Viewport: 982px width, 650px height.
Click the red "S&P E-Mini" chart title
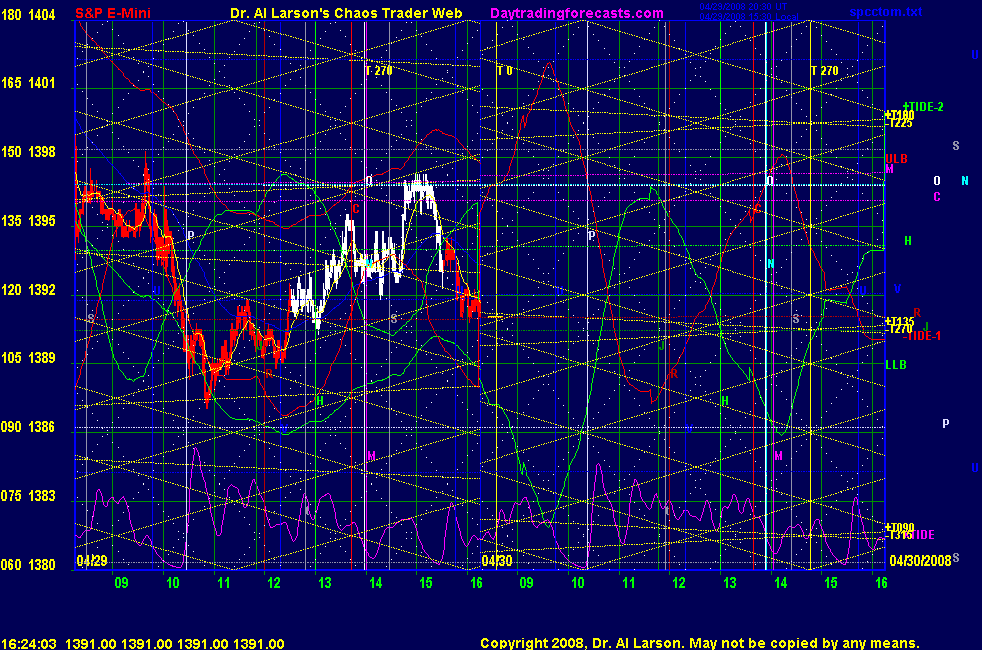click(x=113, y=13)
